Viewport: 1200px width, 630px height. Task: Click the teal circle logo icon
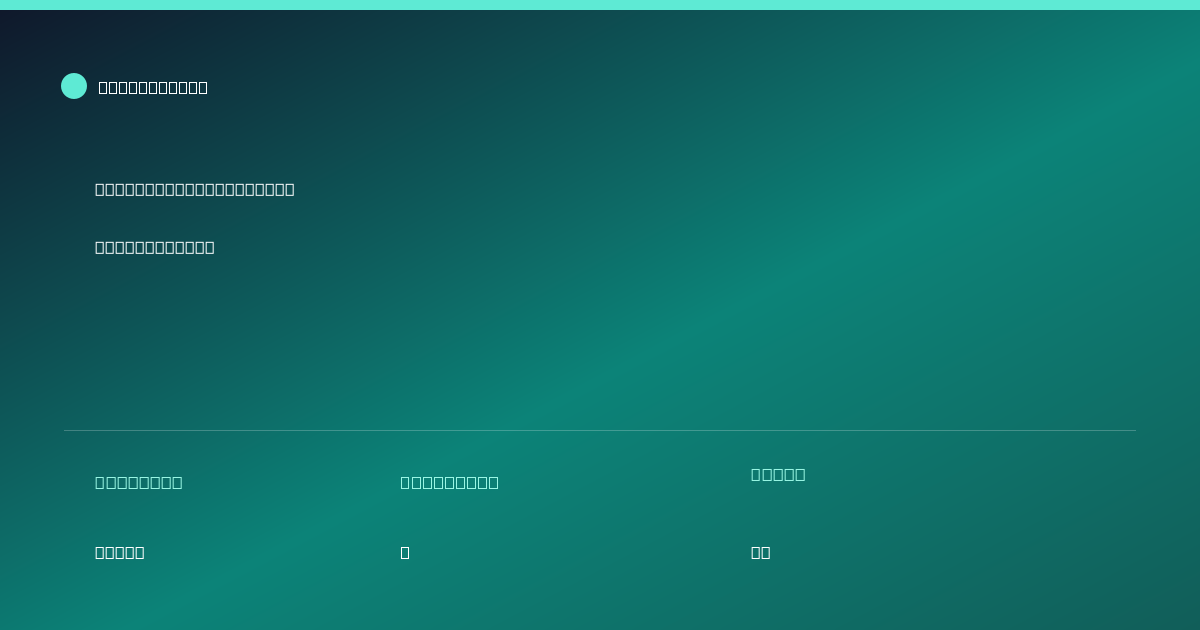pyautogui.click(x=74, y=86)
